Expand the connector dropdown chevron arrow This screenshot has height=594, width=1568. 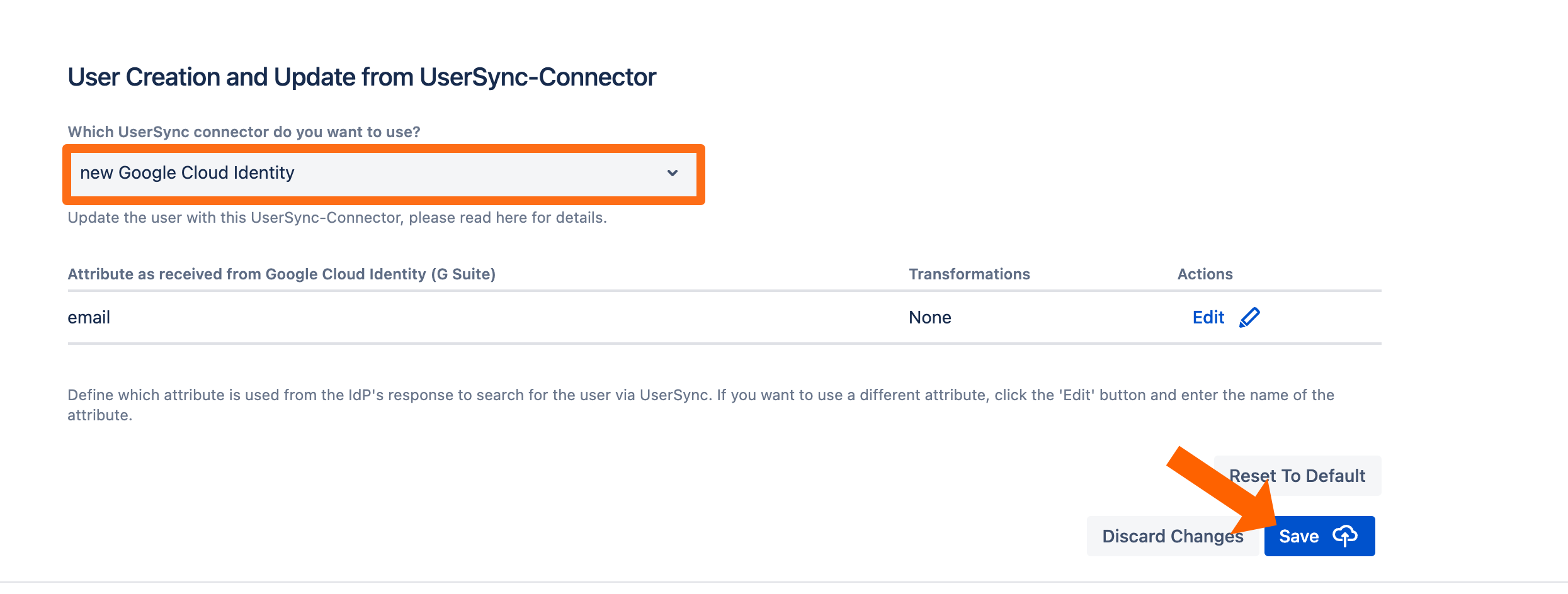click(673, 173)
